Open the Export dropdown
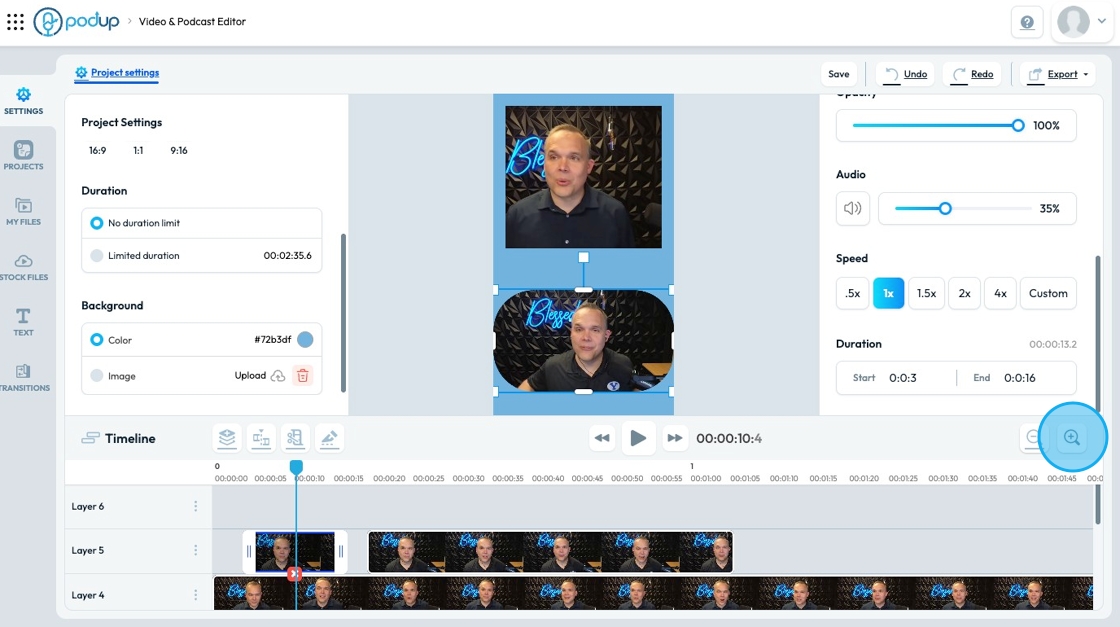Image resolution: width=1120 pixels, height=627 pixels. coord(1057,74)
